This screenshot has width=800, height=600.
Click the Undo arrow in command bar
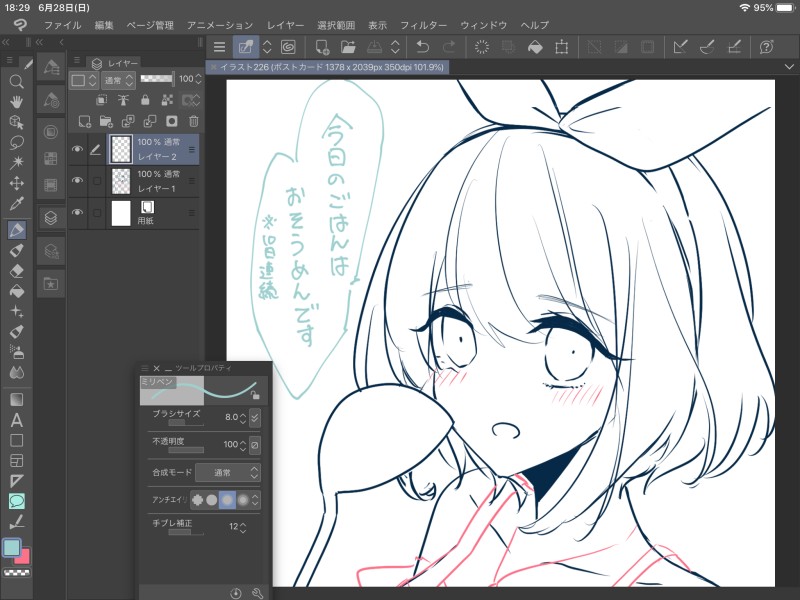tap(422, 47)
